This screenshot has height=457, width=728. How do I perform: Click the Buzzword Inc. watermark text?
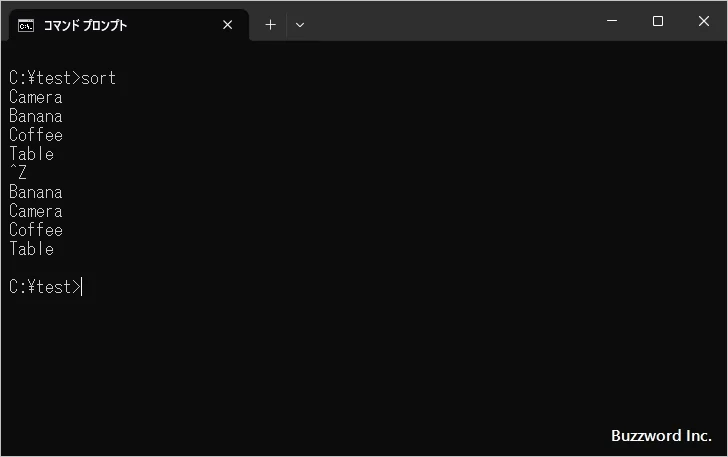(x=661, y=436)
